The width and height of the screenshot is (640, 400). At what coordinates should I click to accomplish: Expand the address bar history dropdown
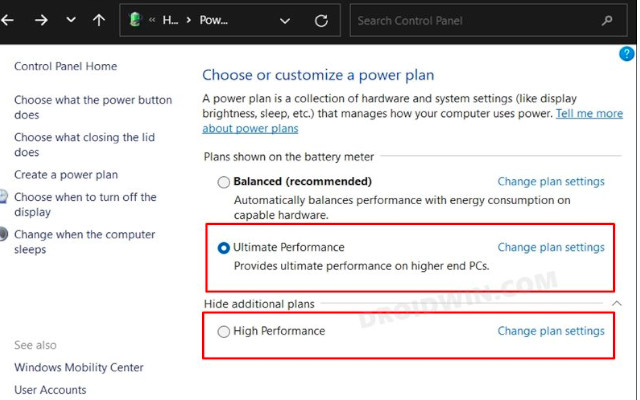coord(285,20)
